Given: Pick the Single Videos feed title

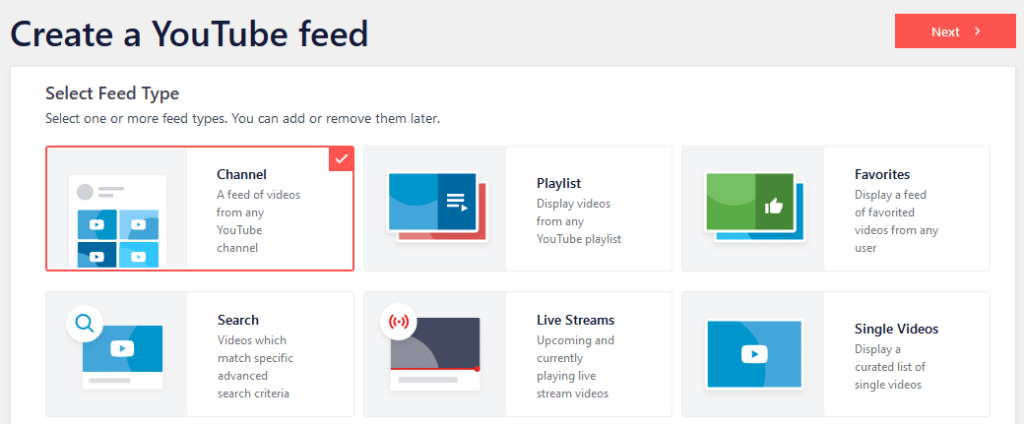Looking at the screenshot, I should tap(897, 329).
